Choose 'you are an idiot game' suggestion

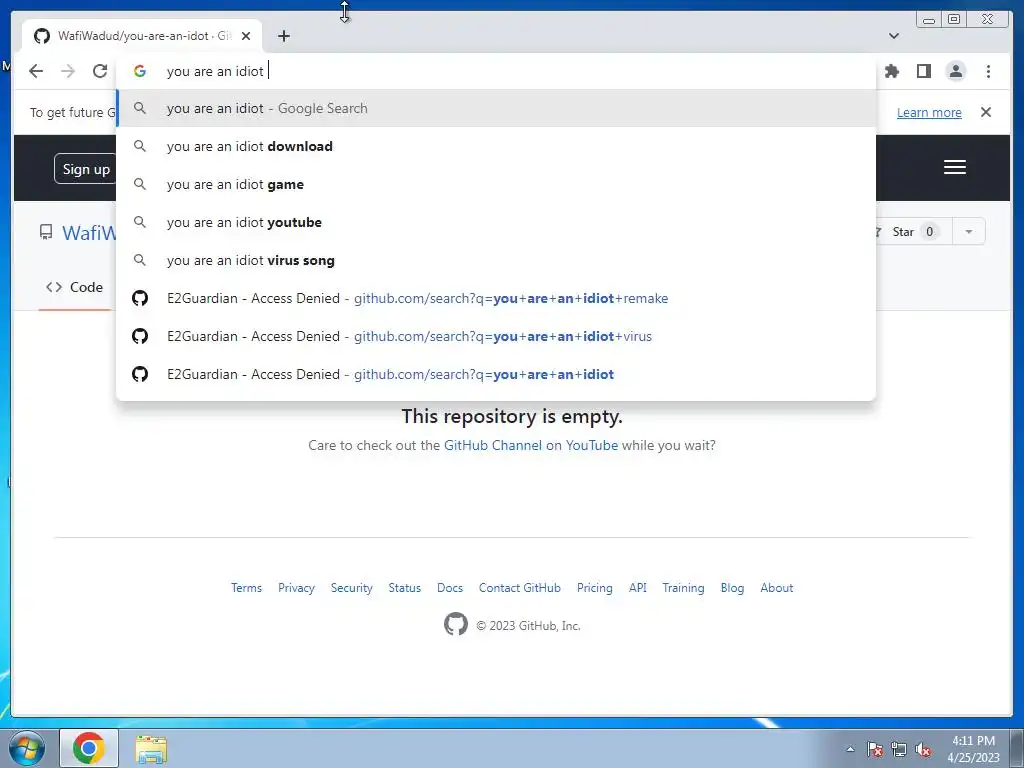496,184
